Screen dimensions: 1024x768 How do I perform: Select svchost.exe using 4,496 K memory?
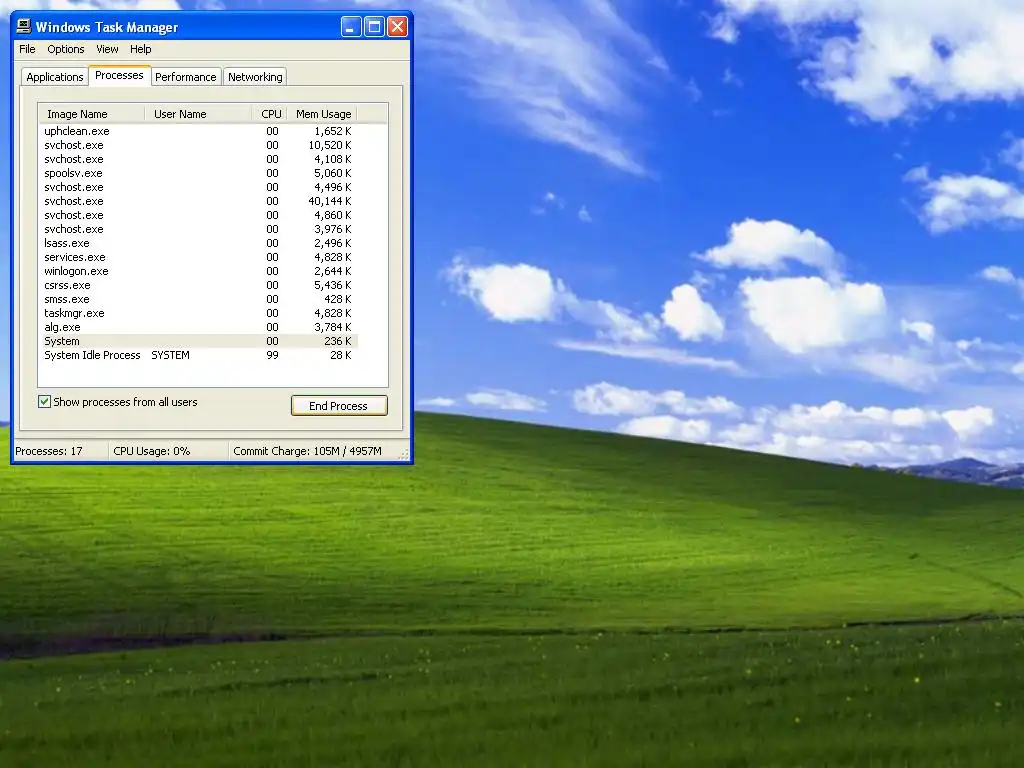pos(199,187)
